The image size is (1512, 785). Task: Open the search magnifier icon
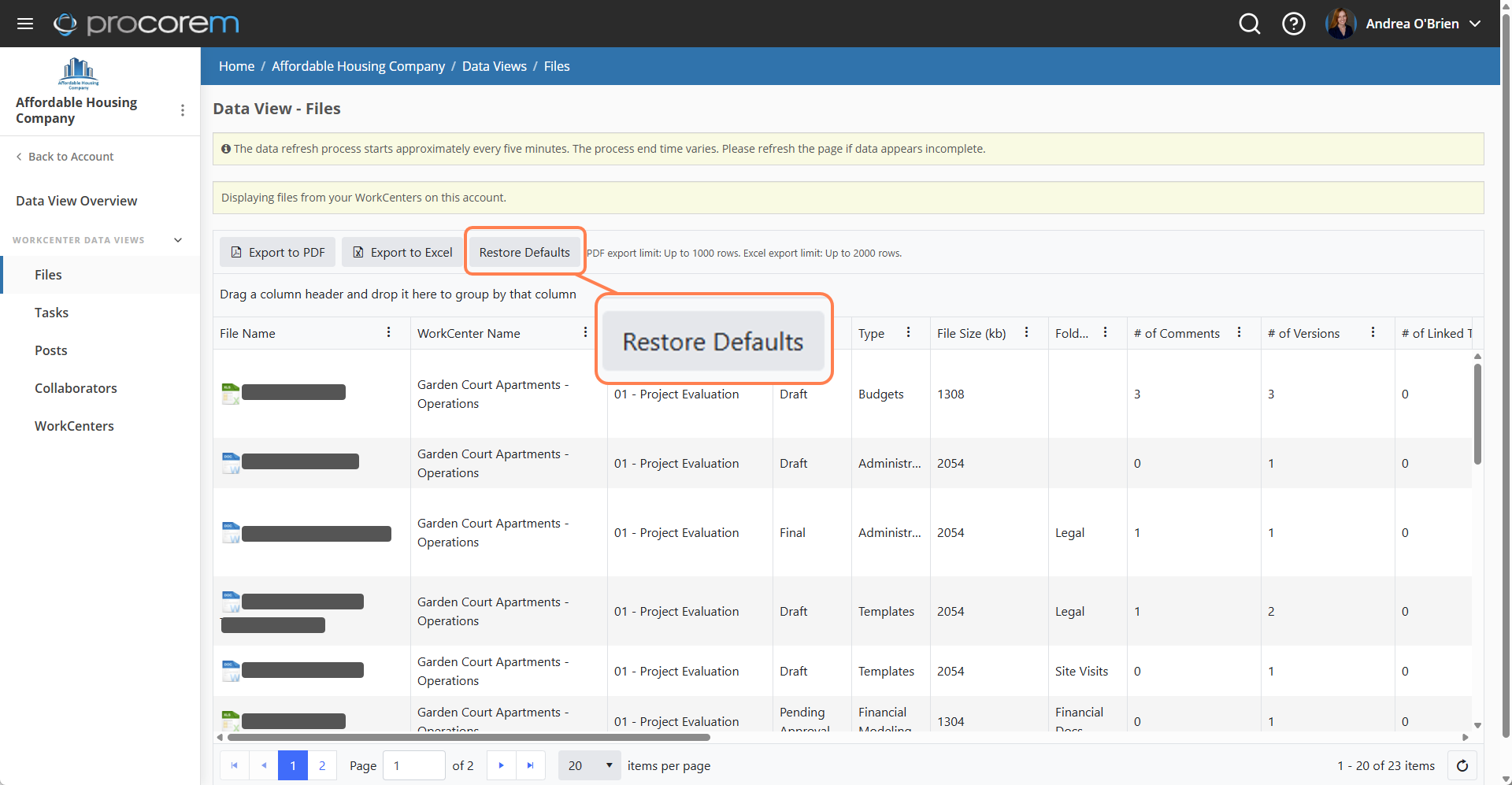[1250, 24]
